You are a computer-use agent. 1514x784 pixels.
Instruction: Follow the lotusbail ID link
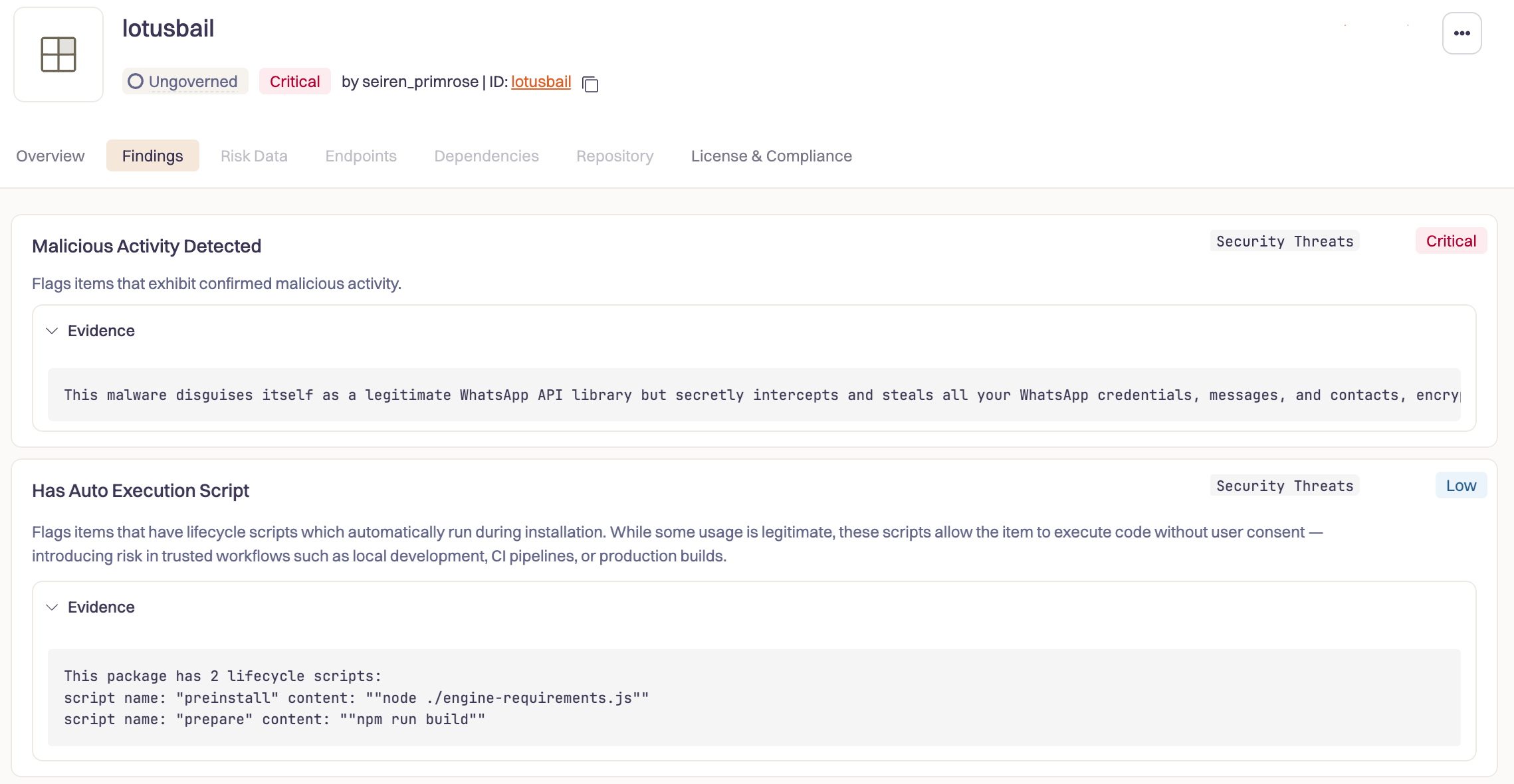pos(541,82)
